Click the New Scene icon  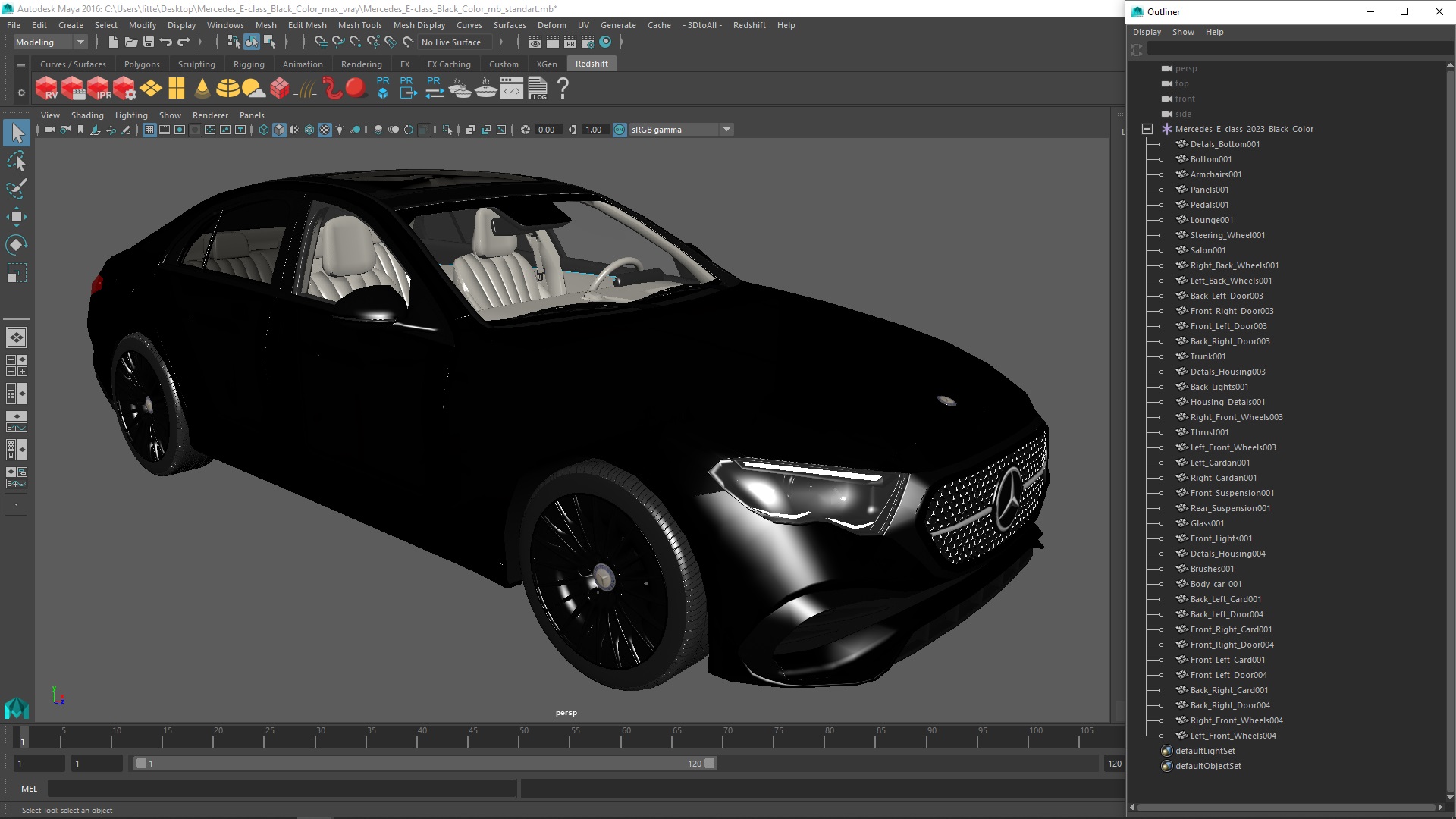click(113, 42)
